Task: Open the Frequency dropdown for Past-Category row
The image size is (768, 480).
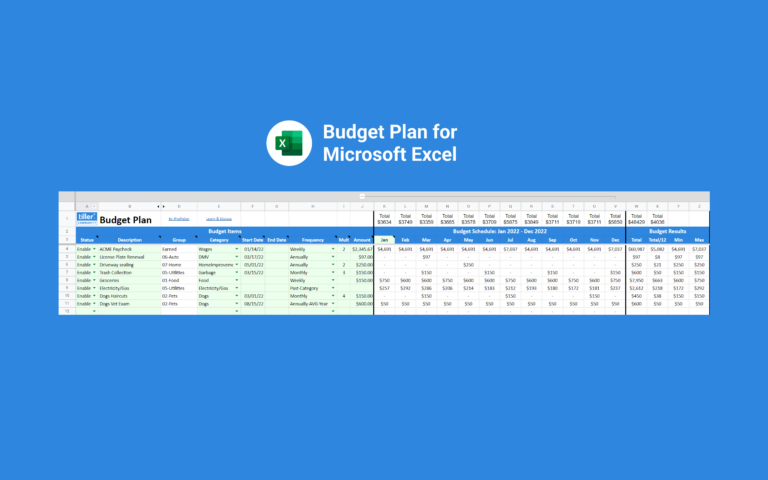Action: click(x=333, y=288)
